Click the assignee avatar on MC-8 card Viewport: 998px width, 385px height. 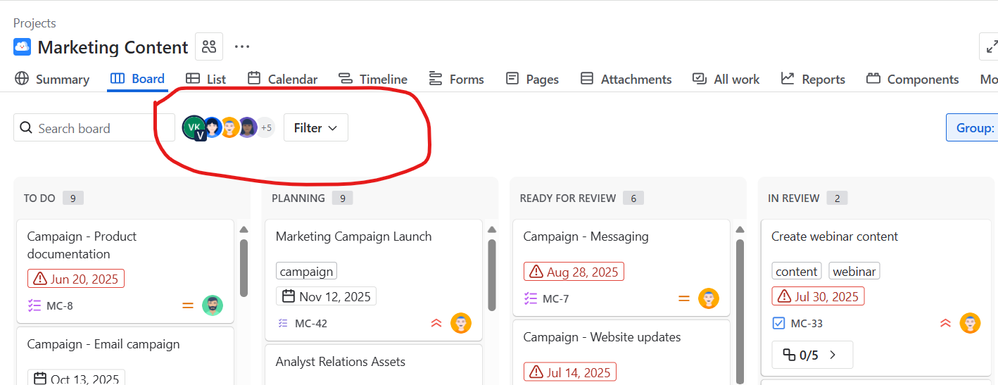(213, 305)
